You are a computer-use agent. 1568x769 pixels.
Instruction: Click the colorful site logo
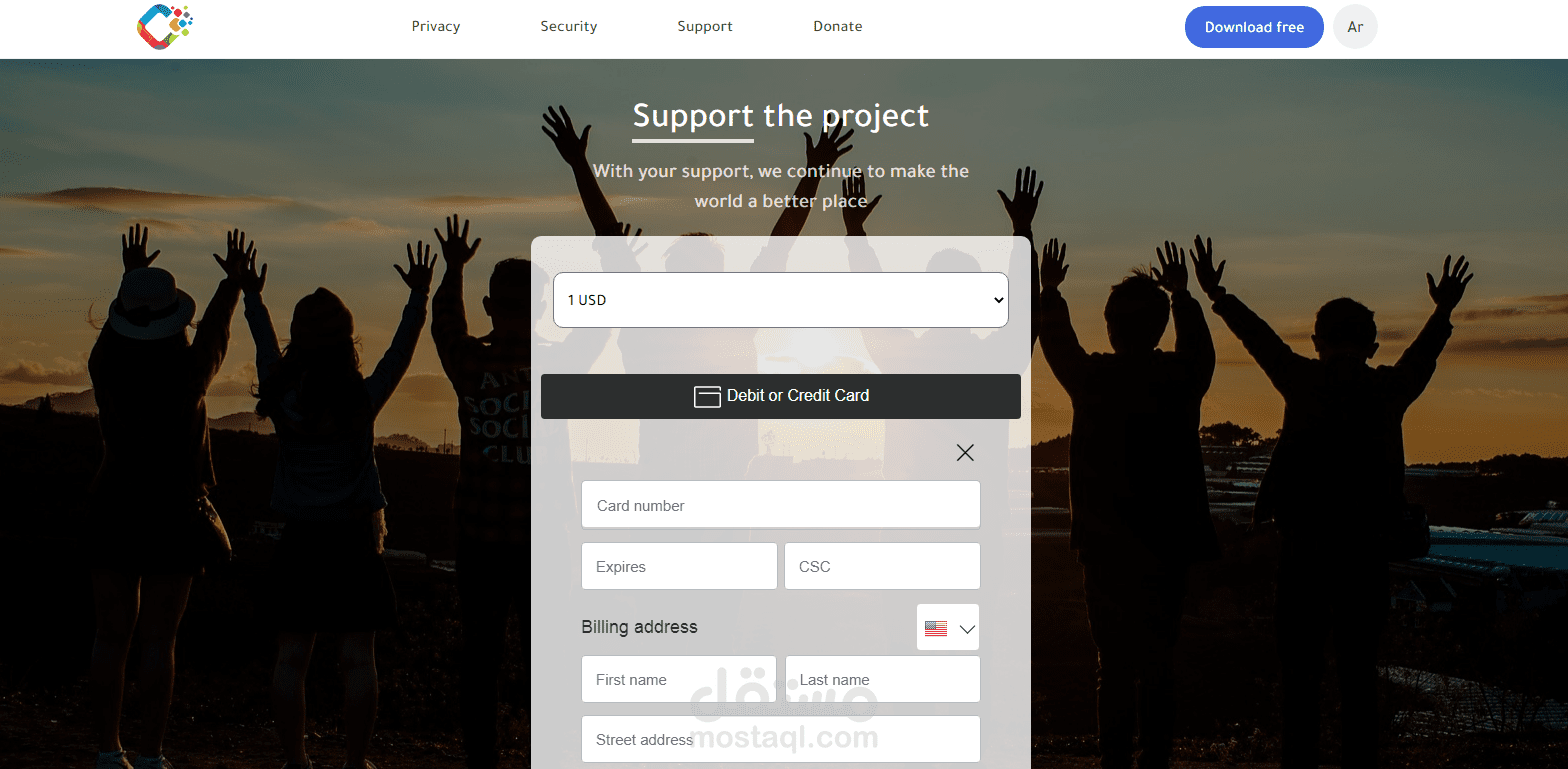pyautogui.click(x=164, y=26)
